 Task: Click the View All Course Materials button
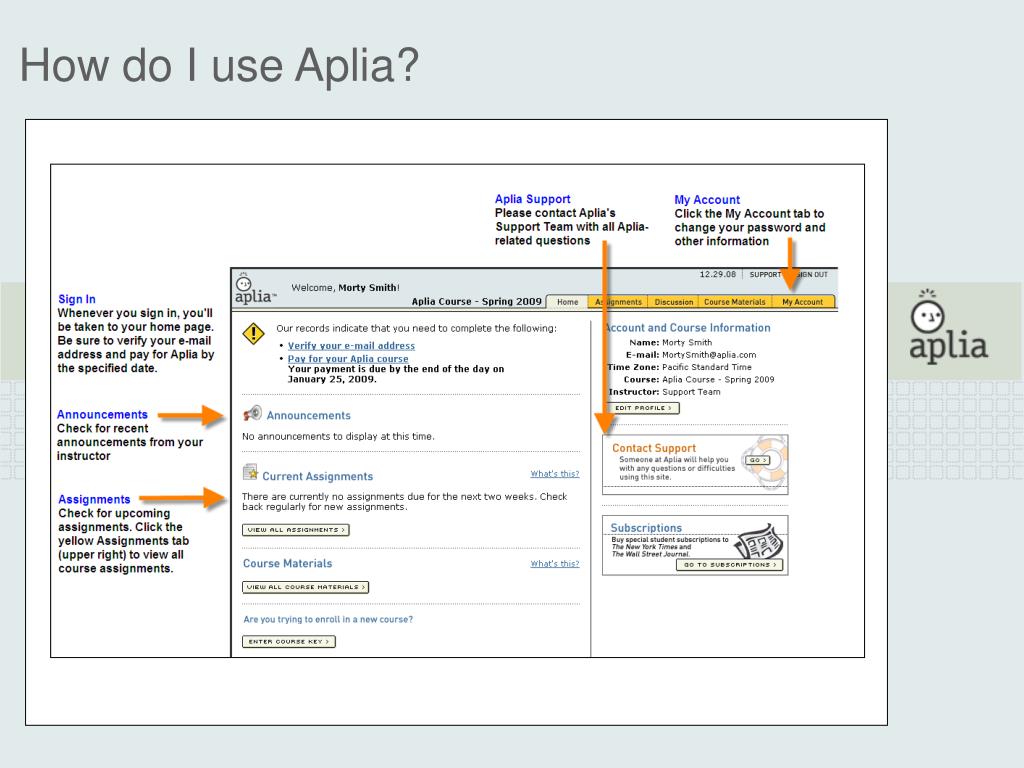pyautogui.click(x=306, y=587)
